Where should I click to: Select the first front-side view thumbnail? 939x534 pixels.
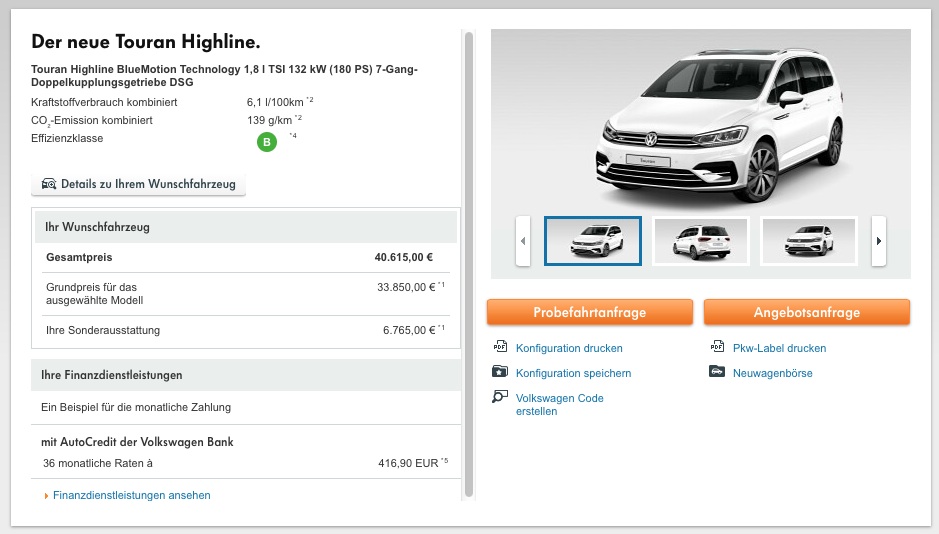(x=593, y=241)
